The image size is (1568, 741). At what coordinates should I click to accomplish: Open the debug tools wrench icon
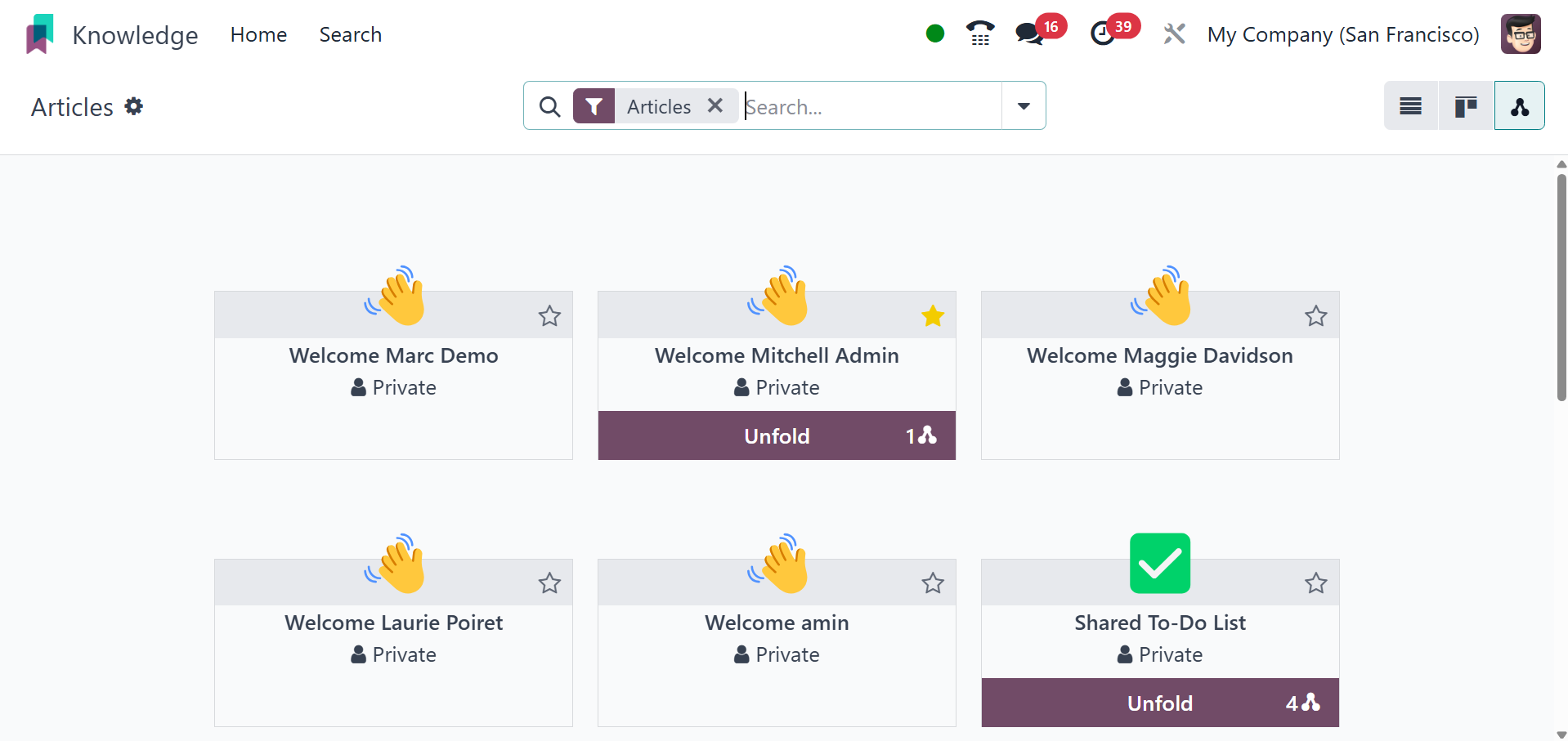pos(1174,34)
